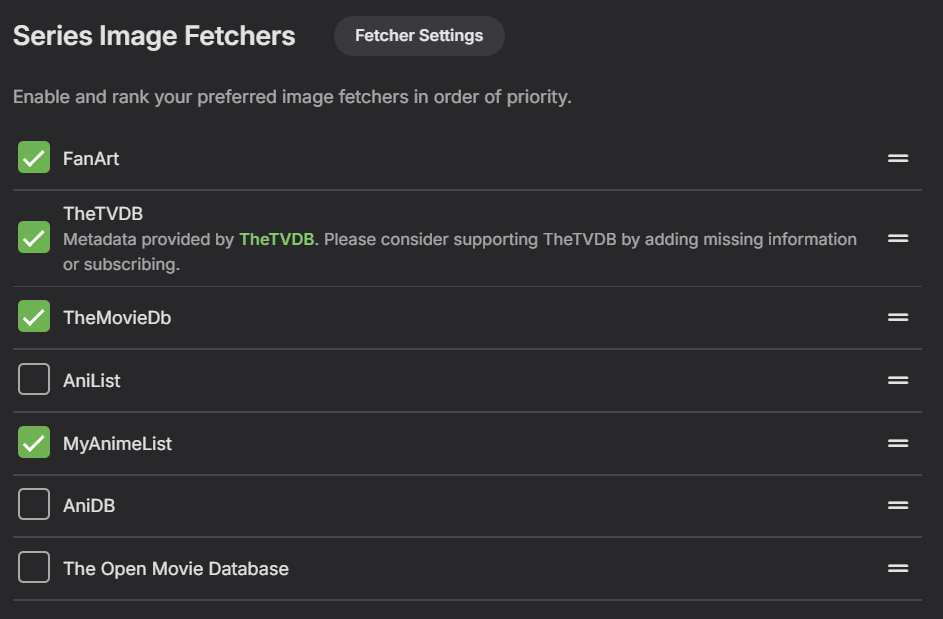Click the MyAnimeList fetcher name
The width and height of the screenshot is (943, 619).
tap(117, 444)
